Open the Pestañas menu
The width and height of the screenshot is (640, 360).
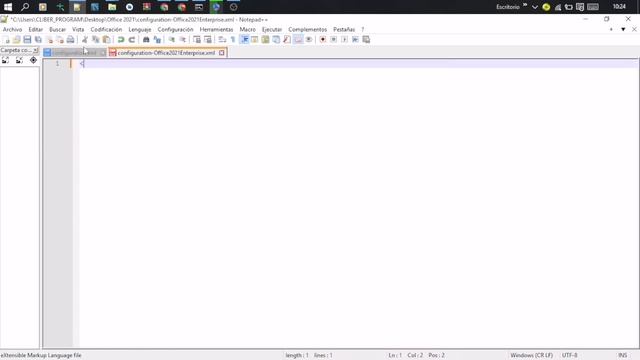tap(344, 29)
